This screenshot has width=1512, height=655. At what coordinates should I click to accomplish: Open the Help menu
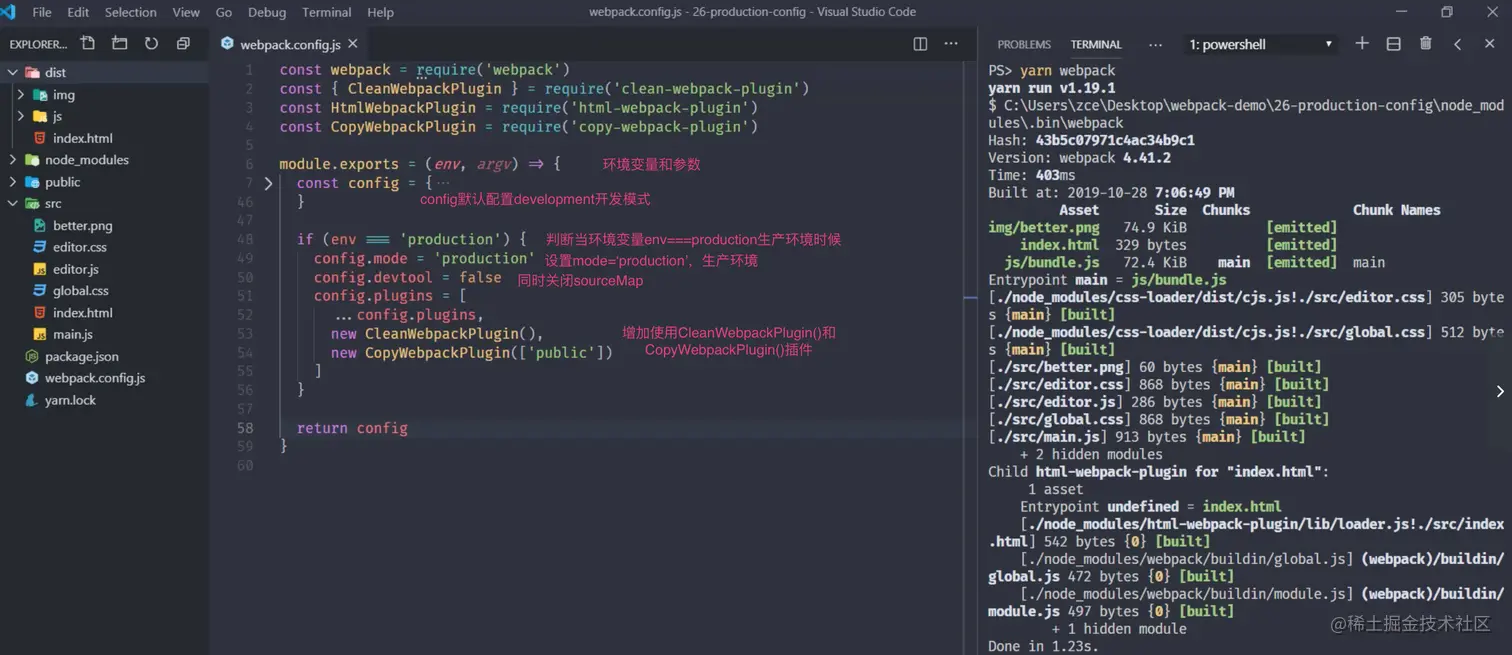point(380,12)
